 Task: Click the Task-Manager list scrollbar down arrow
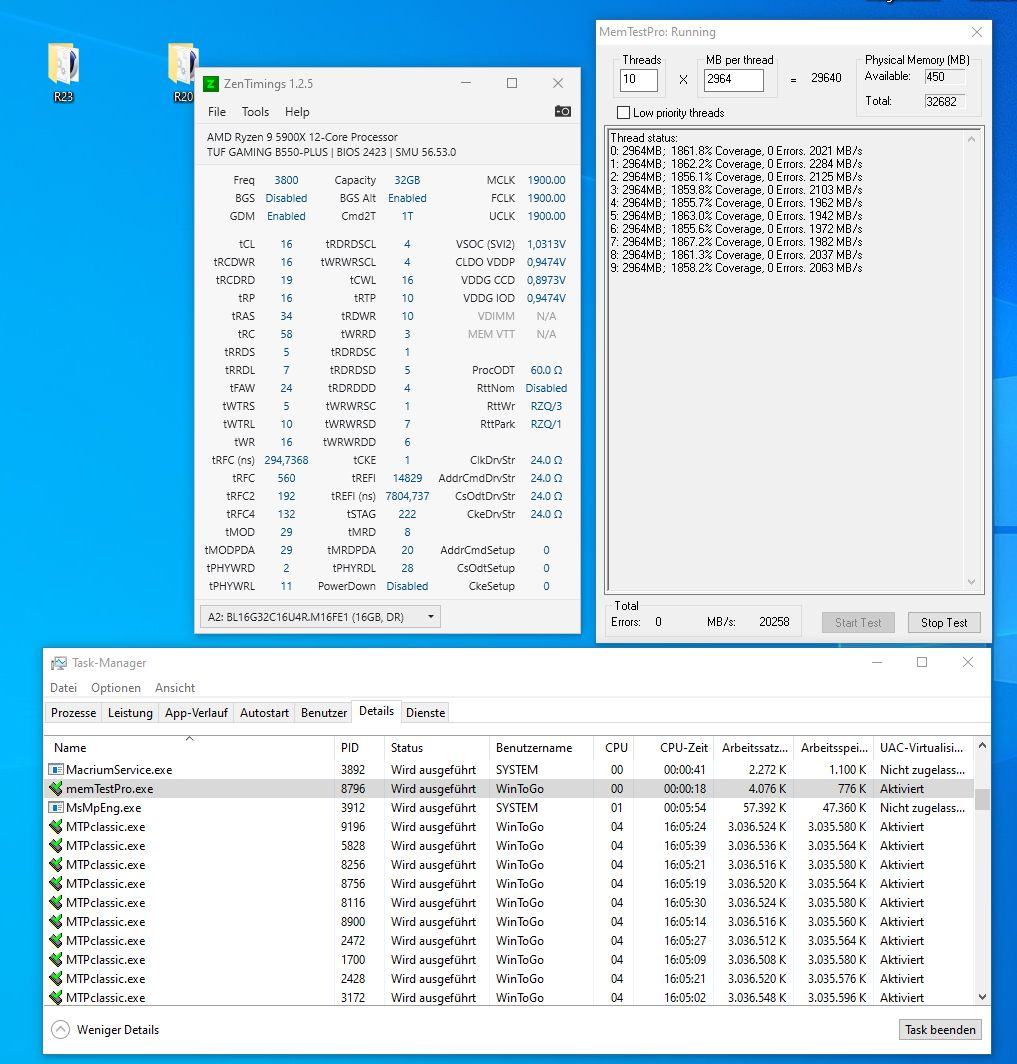pyautogui.click(x=982, y=997)
